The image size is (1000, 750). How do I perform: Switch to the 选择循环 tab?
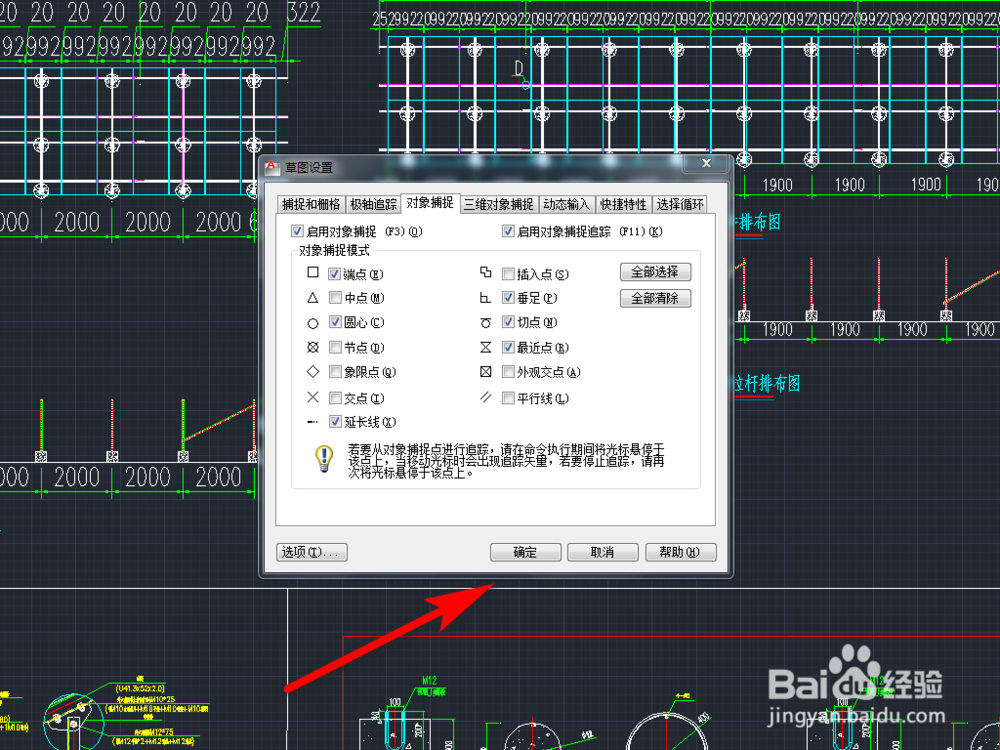point(680,205)
